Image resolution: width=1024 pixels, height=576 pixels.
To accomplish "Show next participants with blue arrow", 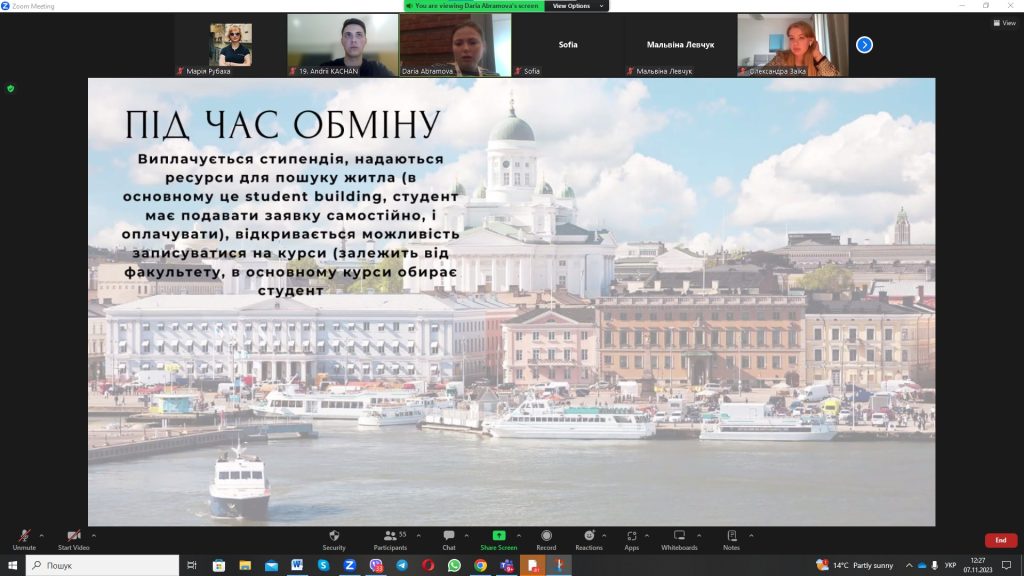I will [x=864, y=44].
